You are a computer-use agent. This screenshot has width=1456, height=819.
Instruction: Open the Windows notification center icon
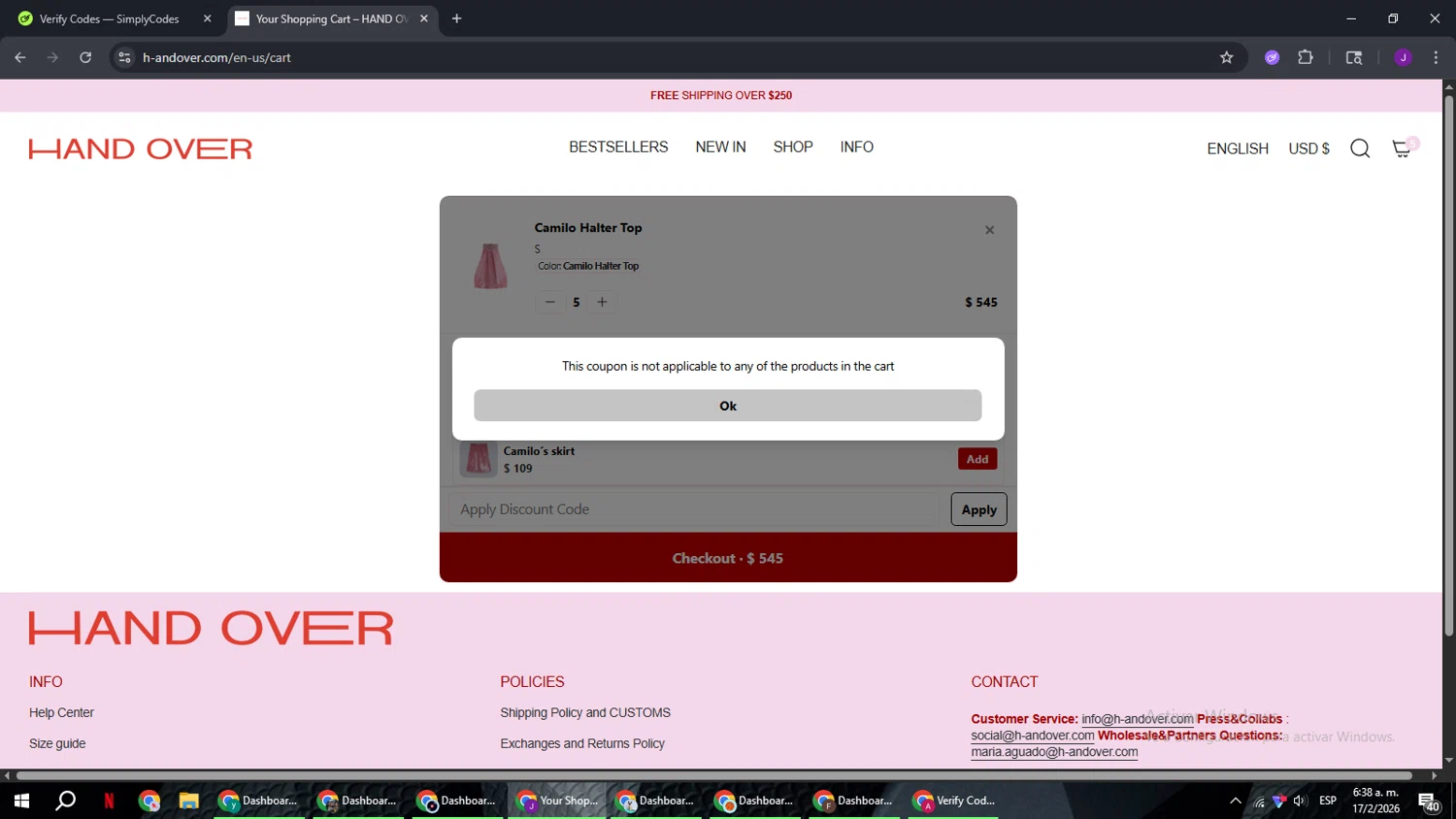(x=1429, y=802)
